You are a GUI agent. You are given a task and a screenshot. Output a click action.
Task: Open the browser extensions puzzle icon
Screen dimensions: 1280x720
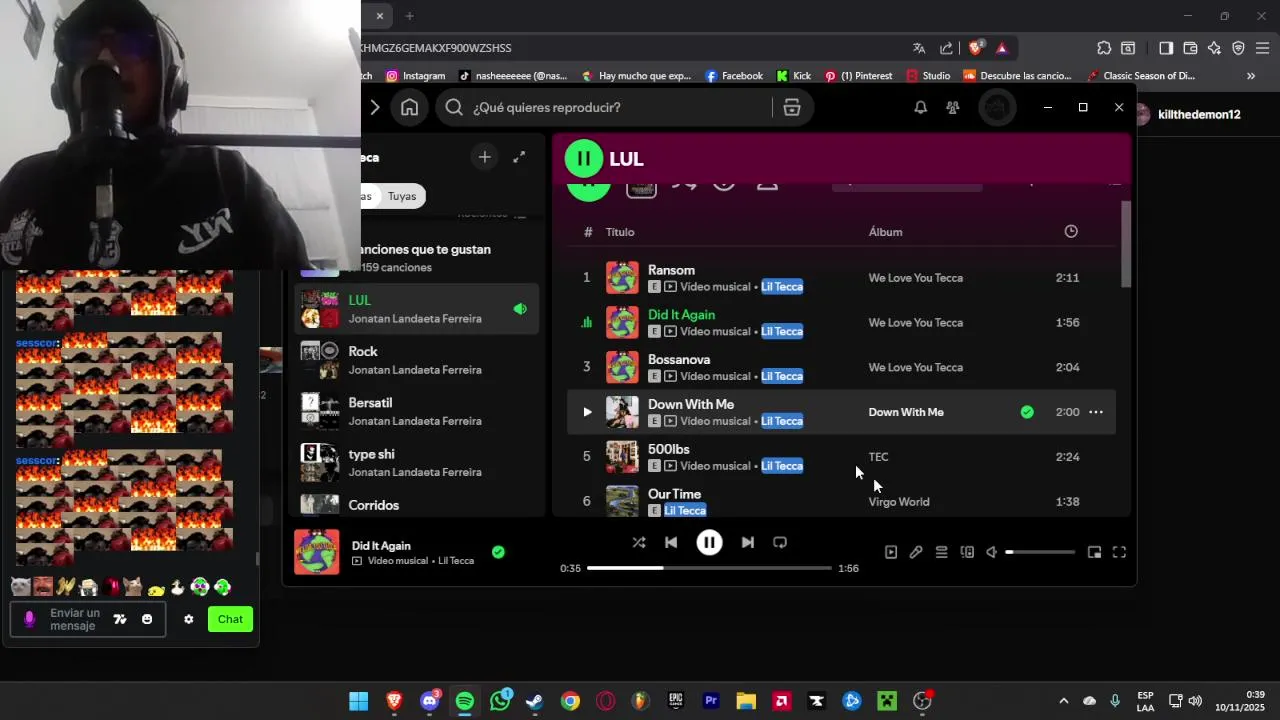pos(1104,48)
